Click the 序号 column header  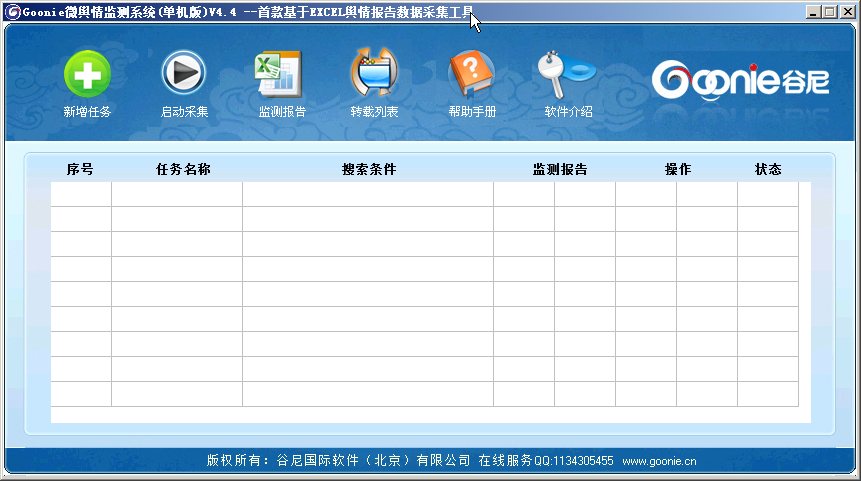click(x=80, y=169)
